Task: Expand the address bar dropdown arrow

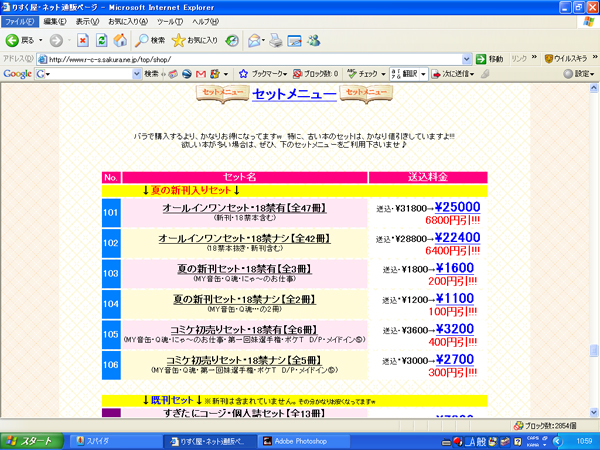Action: pyautogui.click(x=466, y=59)
